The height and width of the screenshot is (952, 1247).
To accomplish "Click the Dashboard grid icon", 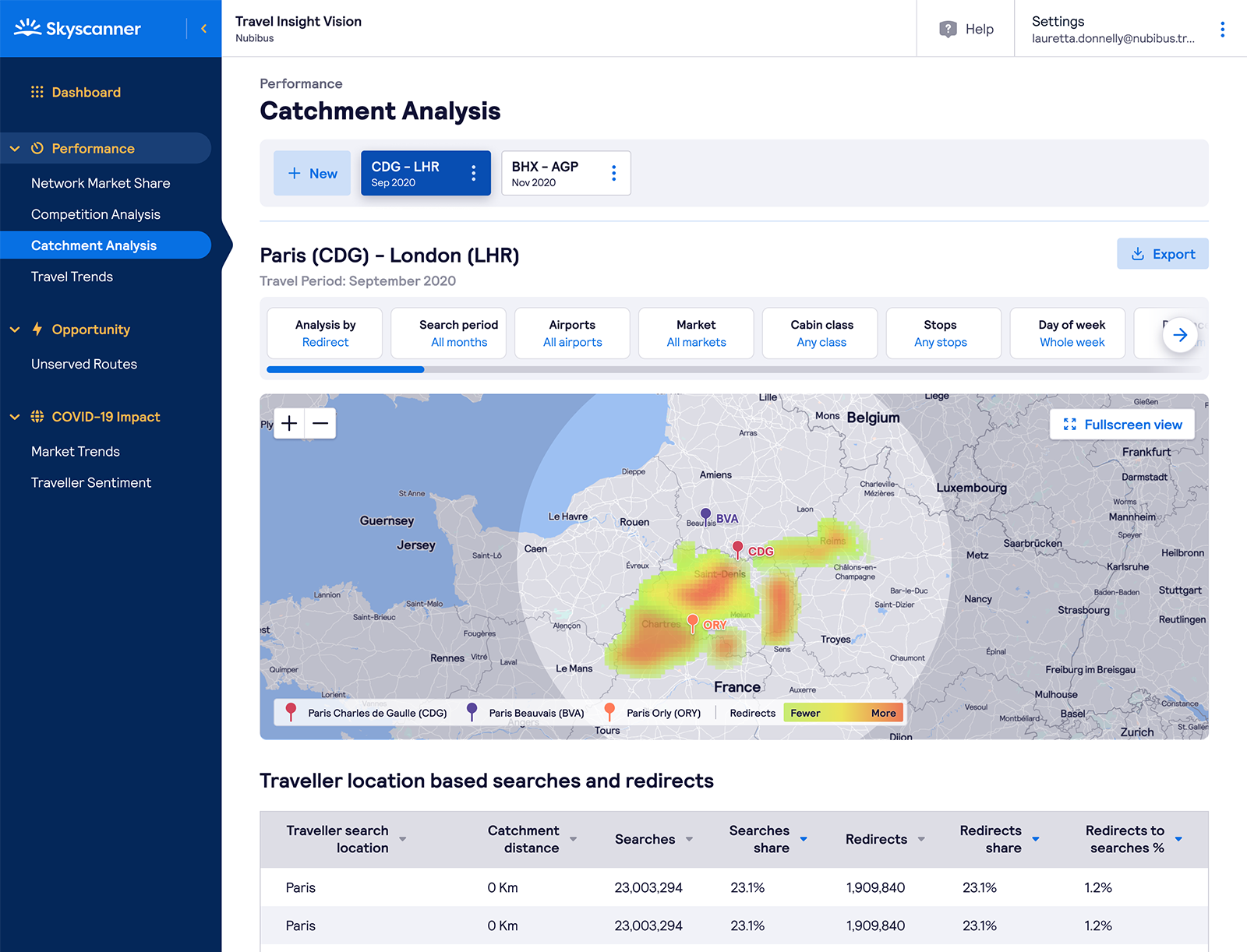I will [x=37, y=92].
